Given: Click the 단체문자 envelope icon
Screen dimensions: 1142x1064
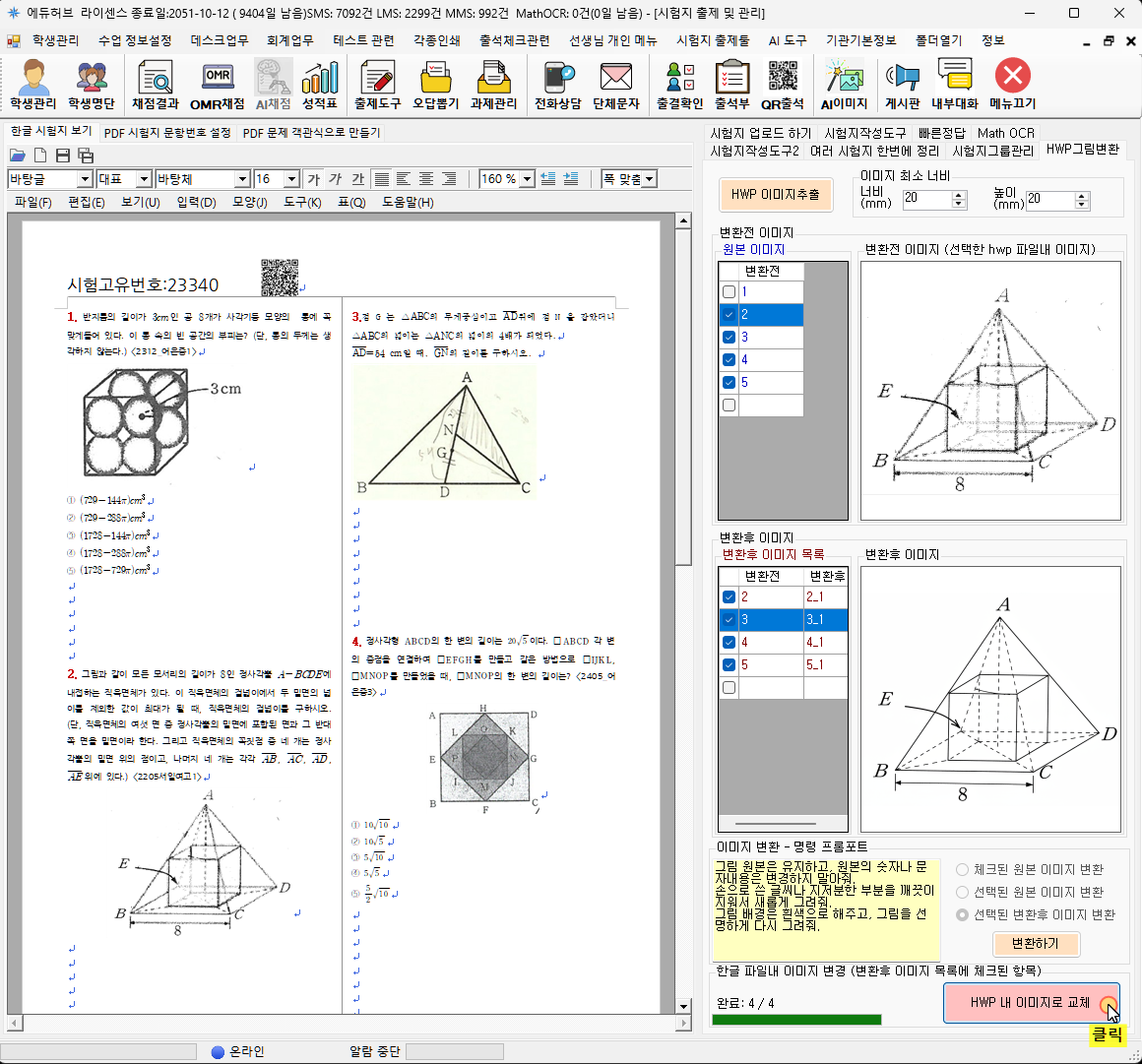Looking at the screenshot, I should [x=615, y=85].
